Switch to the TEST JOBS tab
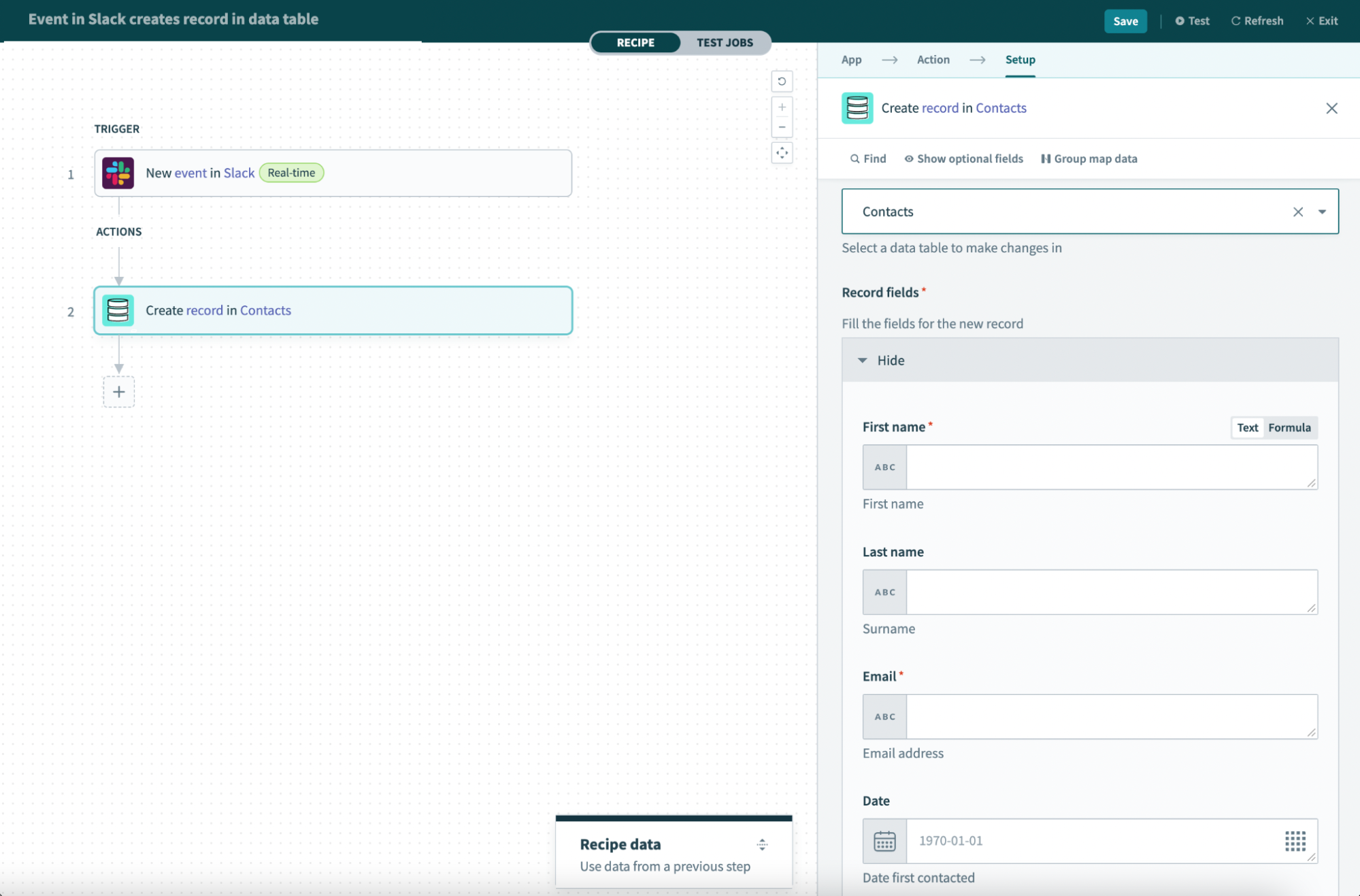The height and width of the screenshot is (896, 1360). [x=724, y=42]
